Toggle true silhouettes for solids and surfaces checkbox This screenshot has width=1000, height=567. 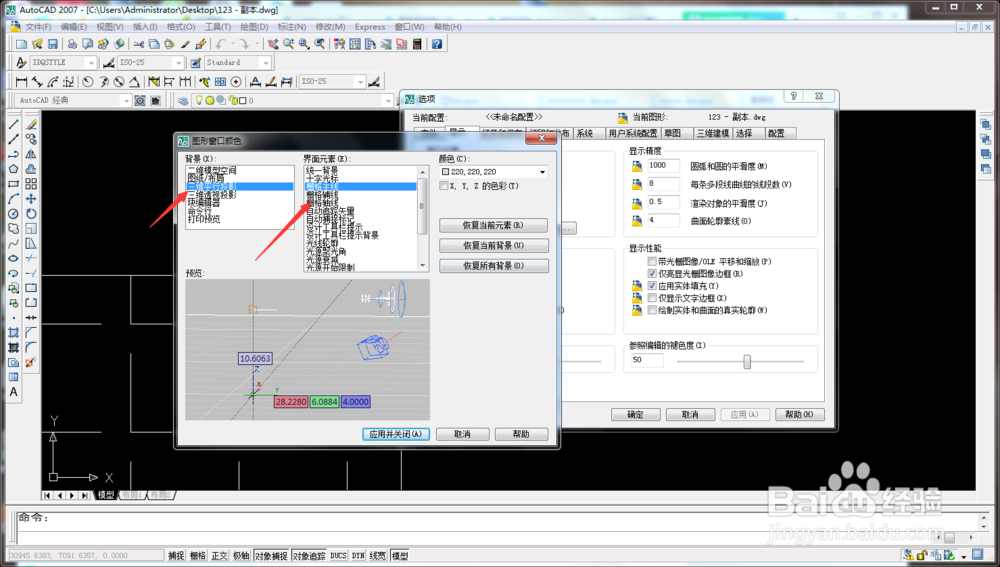pyautogui.click(x=652, y=310)
